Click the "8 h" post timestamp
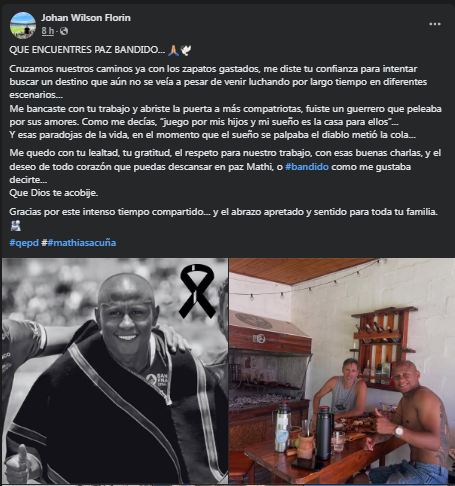The width and height of the screenshot is (455, 486). click(x=48, y=31)
